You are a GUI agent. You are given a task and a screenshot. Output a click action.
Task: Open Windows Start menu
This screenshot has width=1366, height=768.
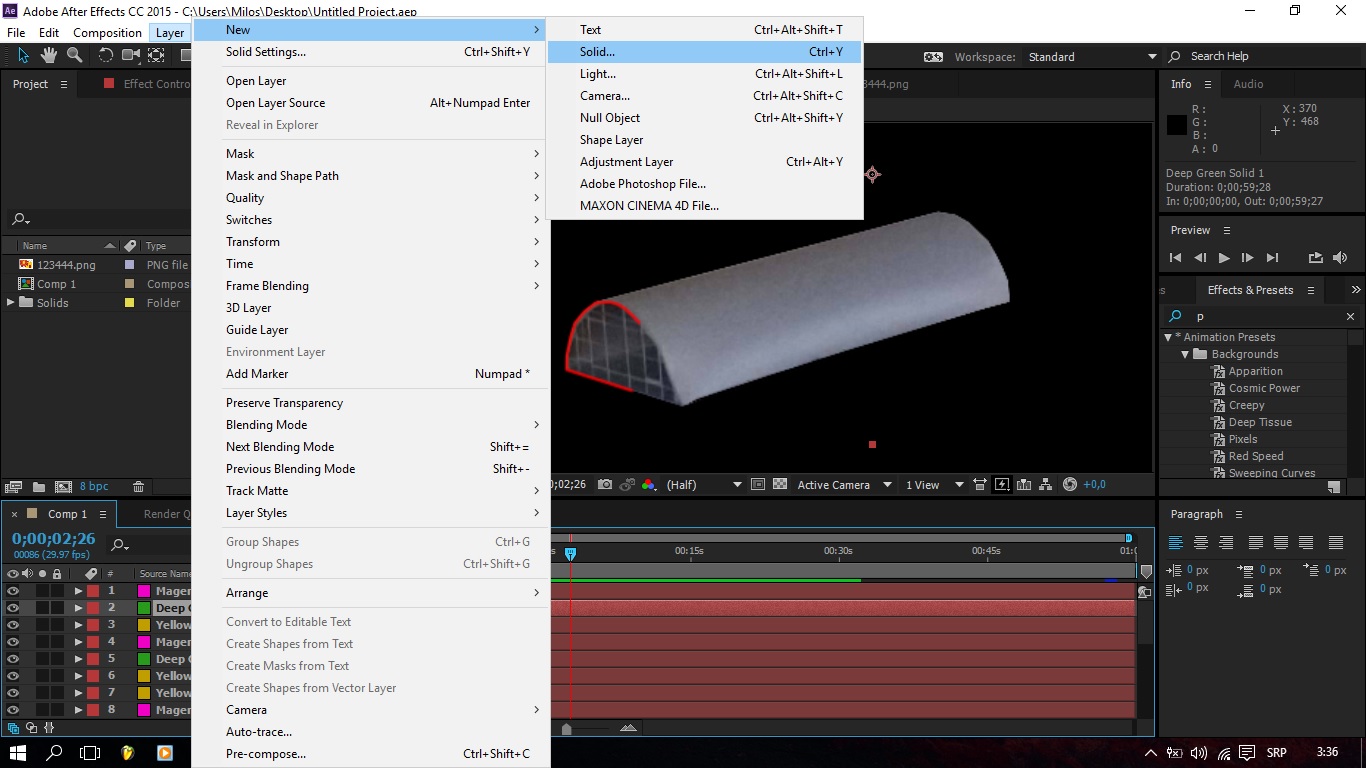[18, 752]
